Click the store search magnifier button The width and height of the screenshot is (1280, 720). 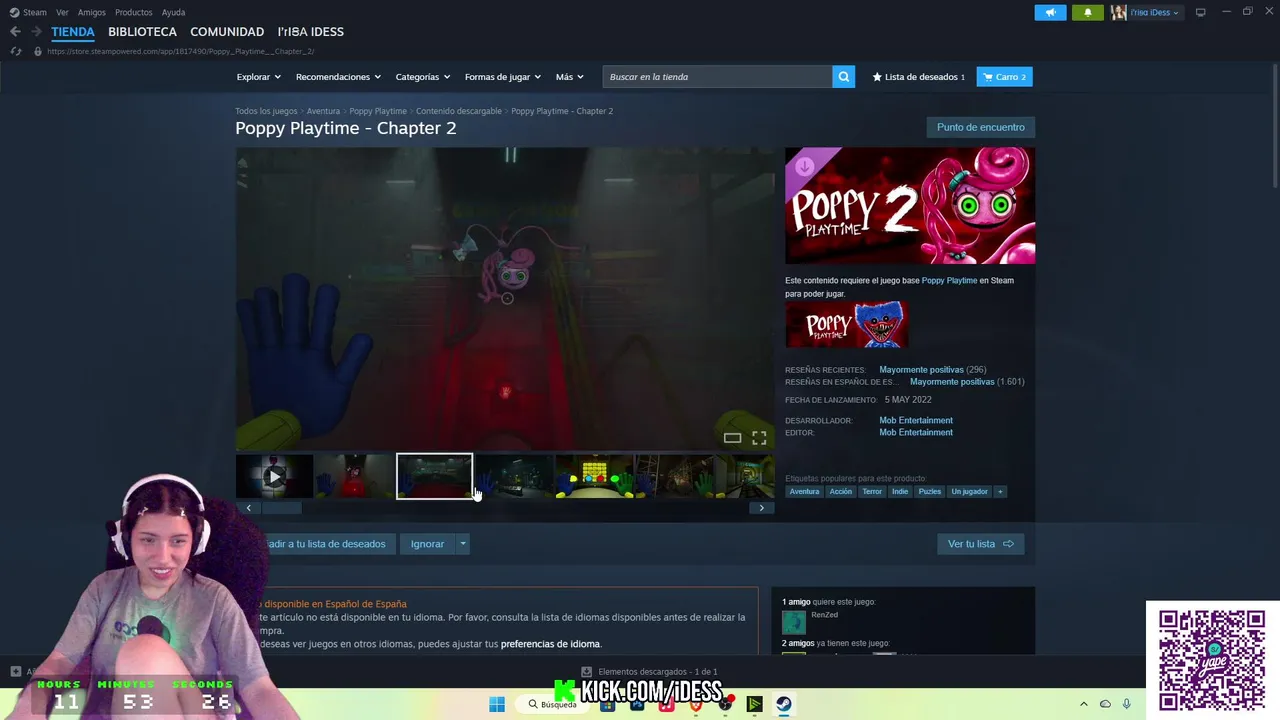(844, 77)
